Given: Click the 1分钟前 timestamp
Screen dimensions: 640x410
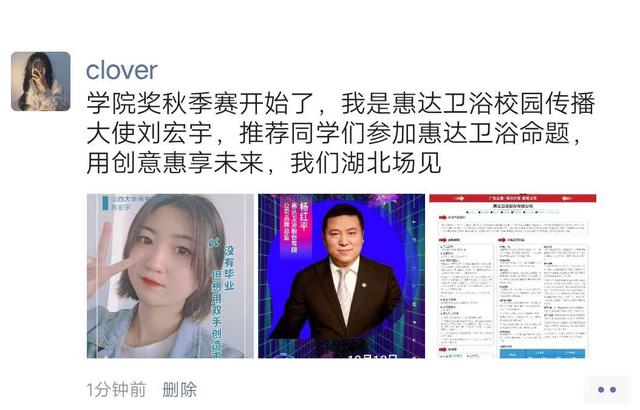Looking at the screenshot, I should (116, 390).
